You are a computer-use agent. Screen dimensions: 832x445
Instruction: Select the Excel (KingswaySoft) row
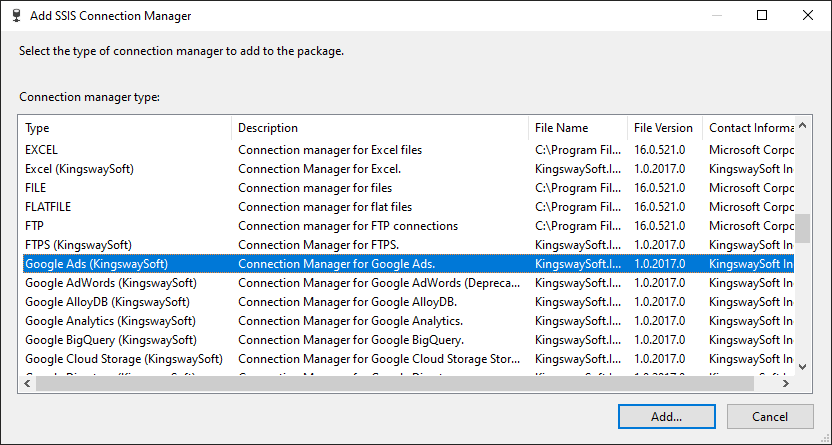tap(409, 169)
